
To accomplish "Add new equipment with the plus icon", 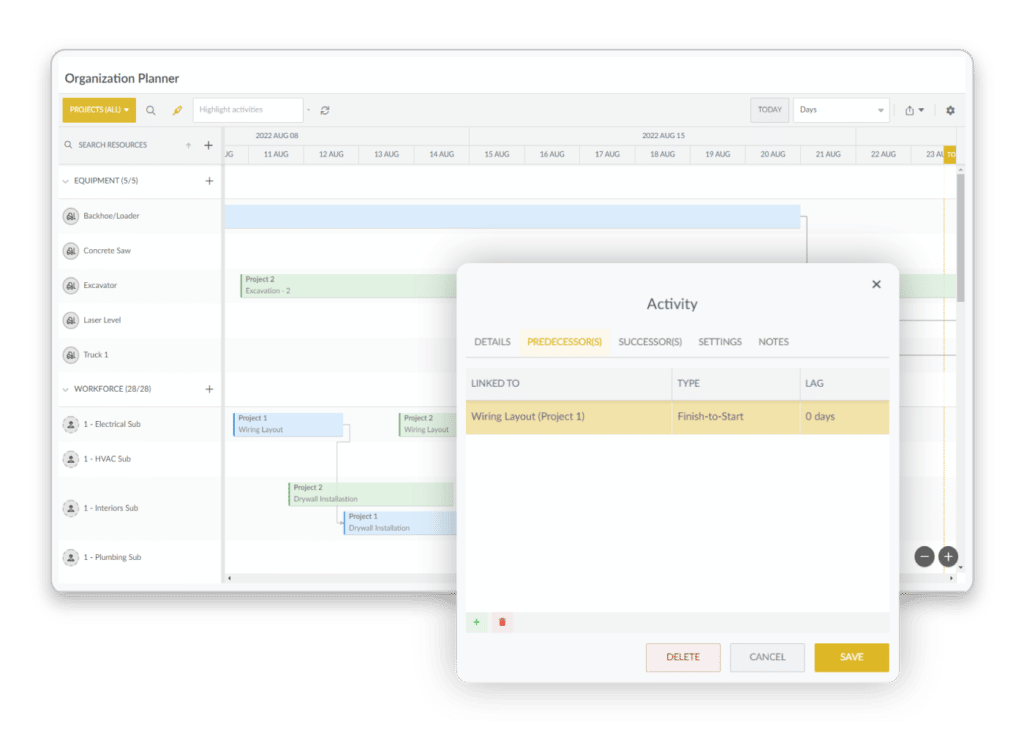I will [x=208, y=180].
